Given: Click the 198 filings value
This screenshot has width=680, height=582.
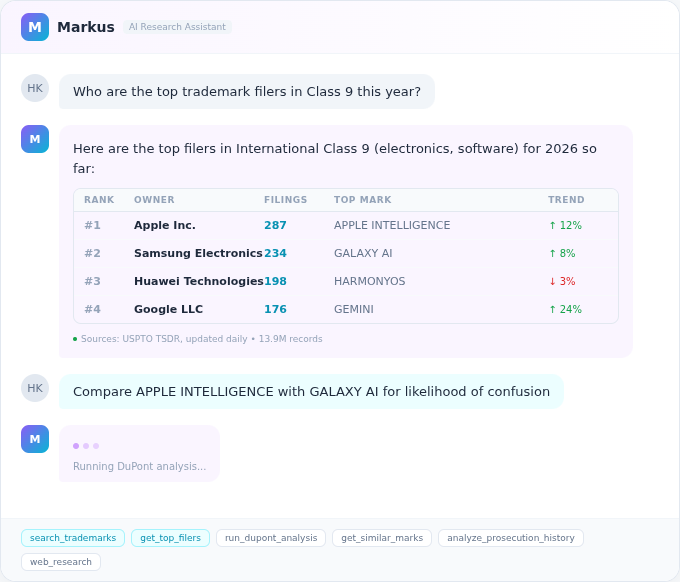Looking at the screenshot, I should click(275, 281).
